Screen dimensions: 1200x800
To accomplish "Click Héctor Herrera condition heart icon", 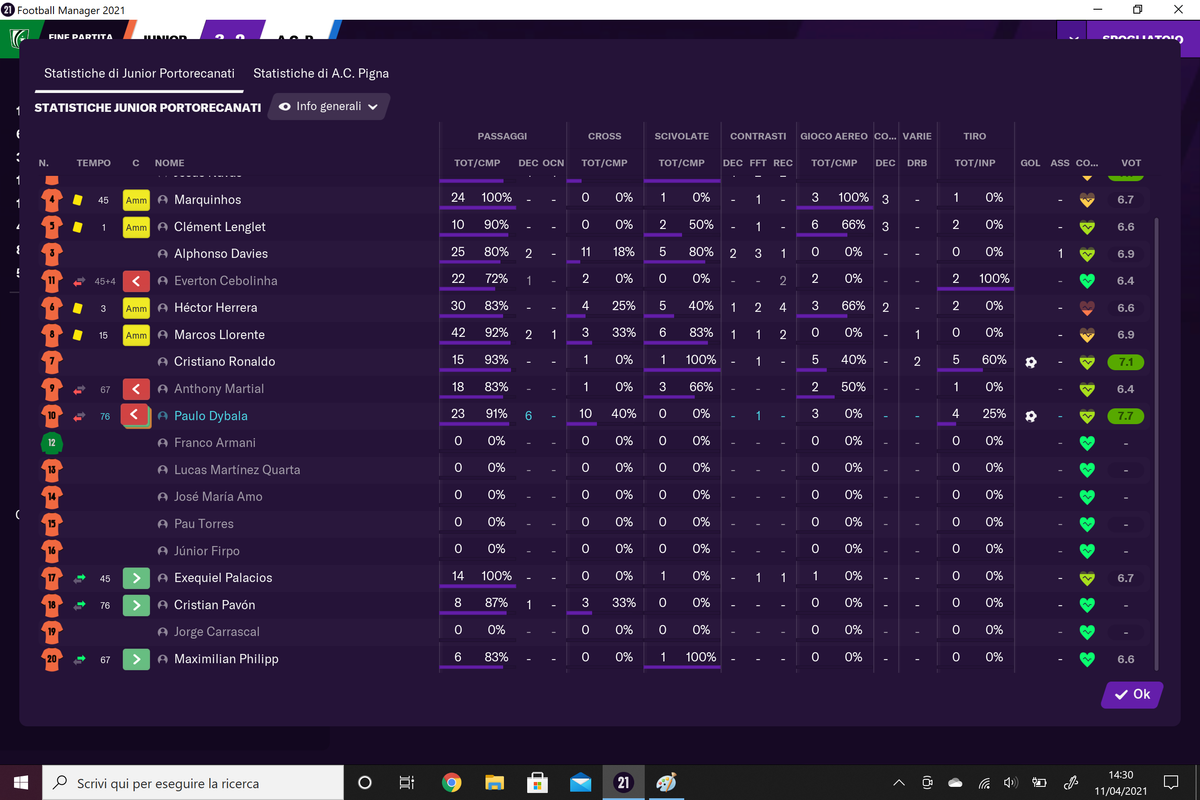I will (1087, 308).
